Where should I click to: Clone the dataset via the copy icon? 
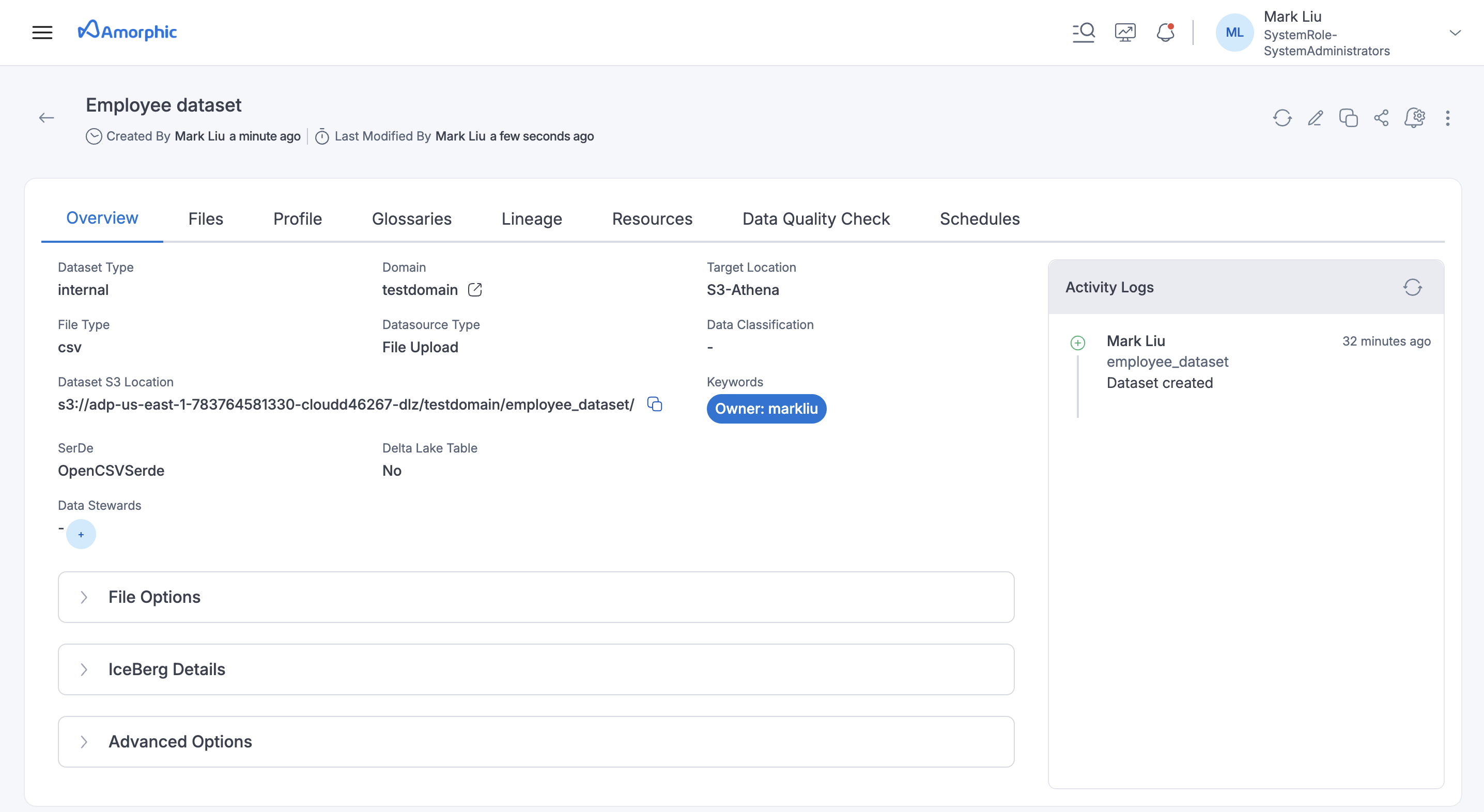[1348, 118]
